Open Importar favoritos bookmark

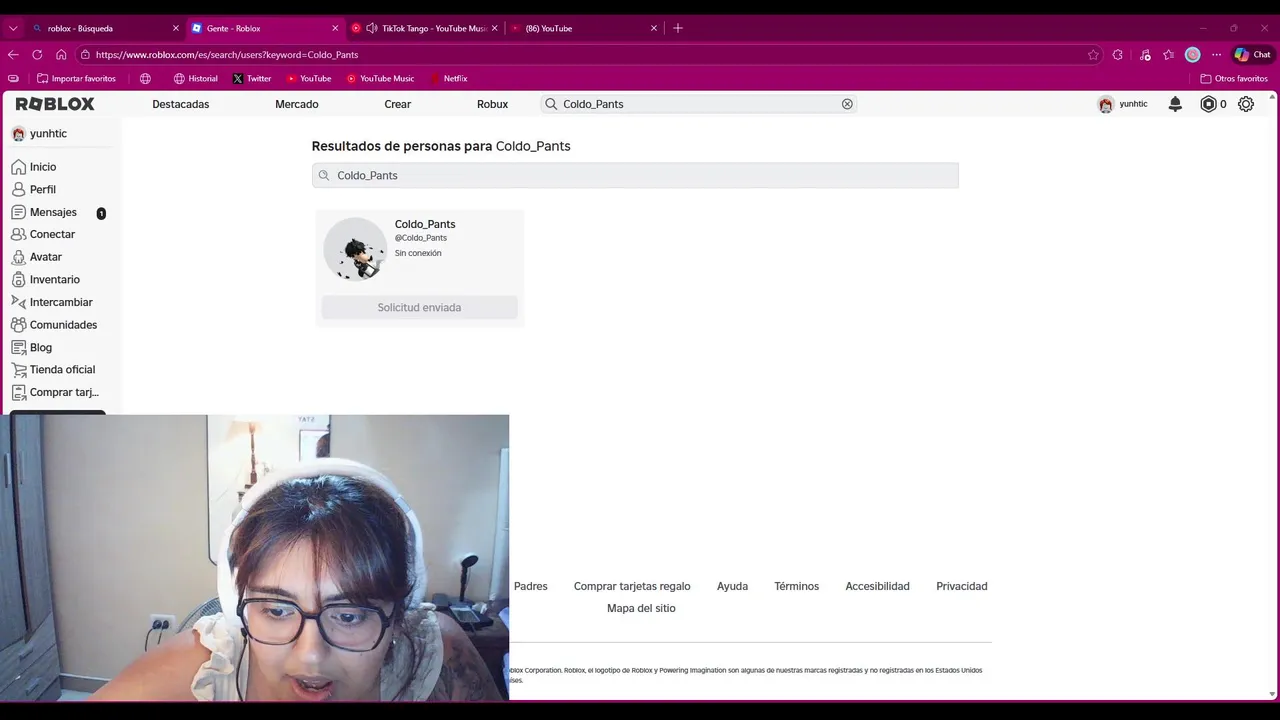coord(76,78)
